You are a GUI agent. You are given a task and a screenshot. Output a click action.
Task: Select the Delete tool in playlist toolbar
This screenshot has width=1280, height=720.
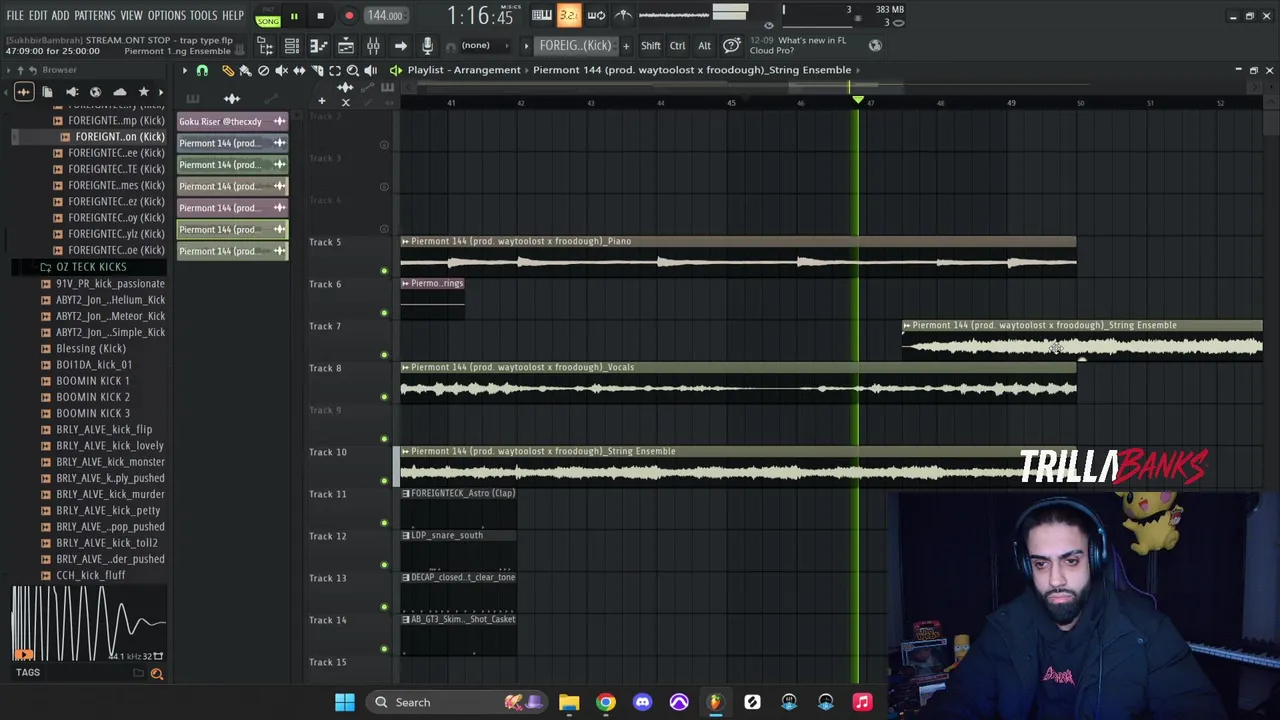point(264,70)
